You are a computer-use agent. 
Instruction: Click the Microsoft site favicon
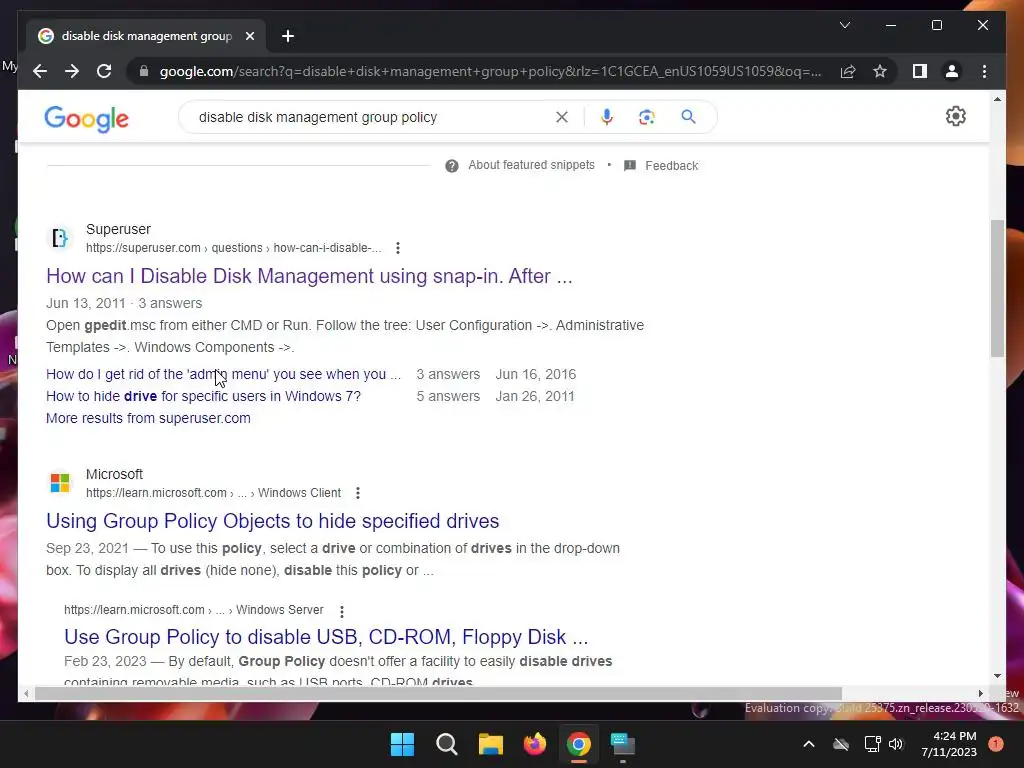coord(59,483)
